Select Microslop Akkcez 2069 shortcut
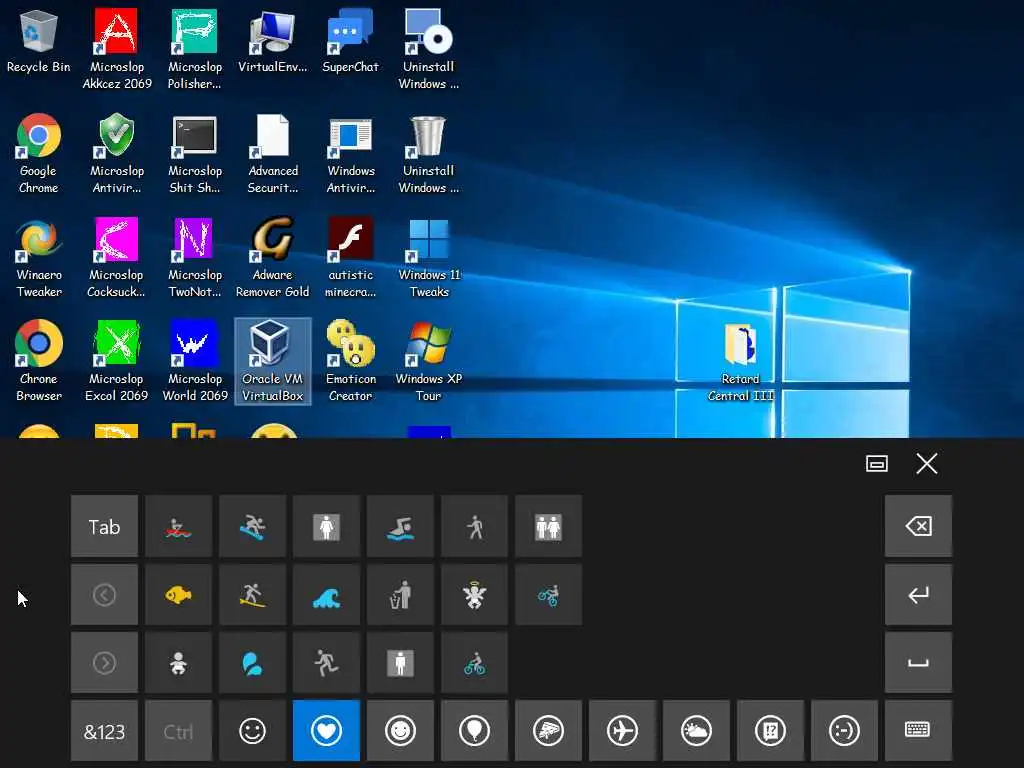 (117, 49)
